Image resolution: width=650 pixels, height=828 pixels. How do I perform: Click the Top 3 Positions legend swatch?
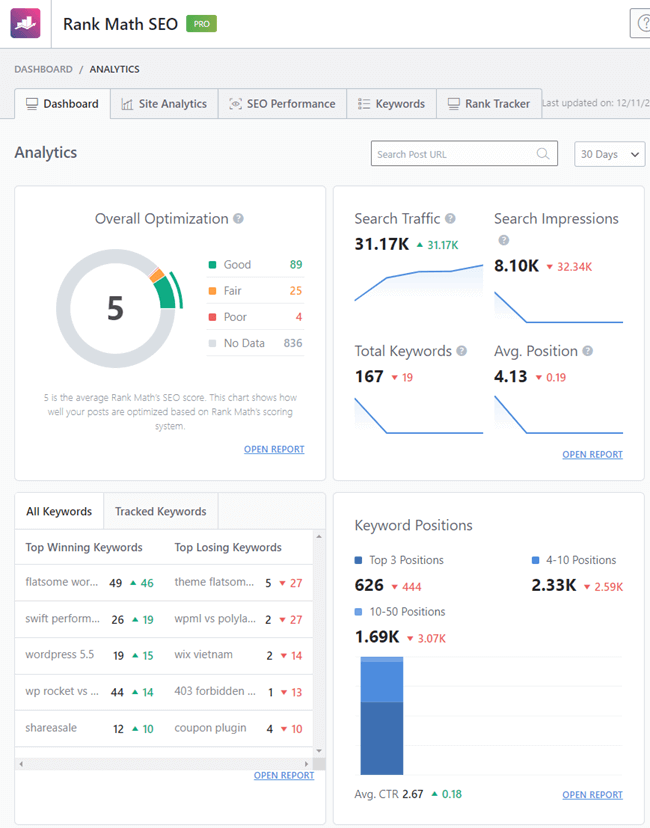(359, 560)
